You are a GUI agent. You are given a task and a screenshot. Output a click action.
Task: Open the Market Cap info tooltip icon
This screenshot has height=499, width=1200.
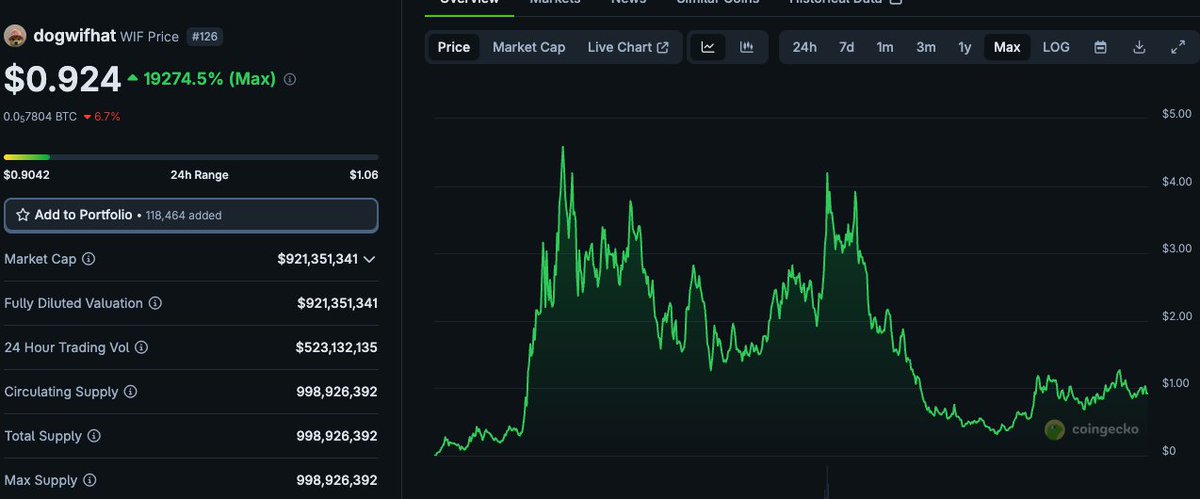(89, 259)
